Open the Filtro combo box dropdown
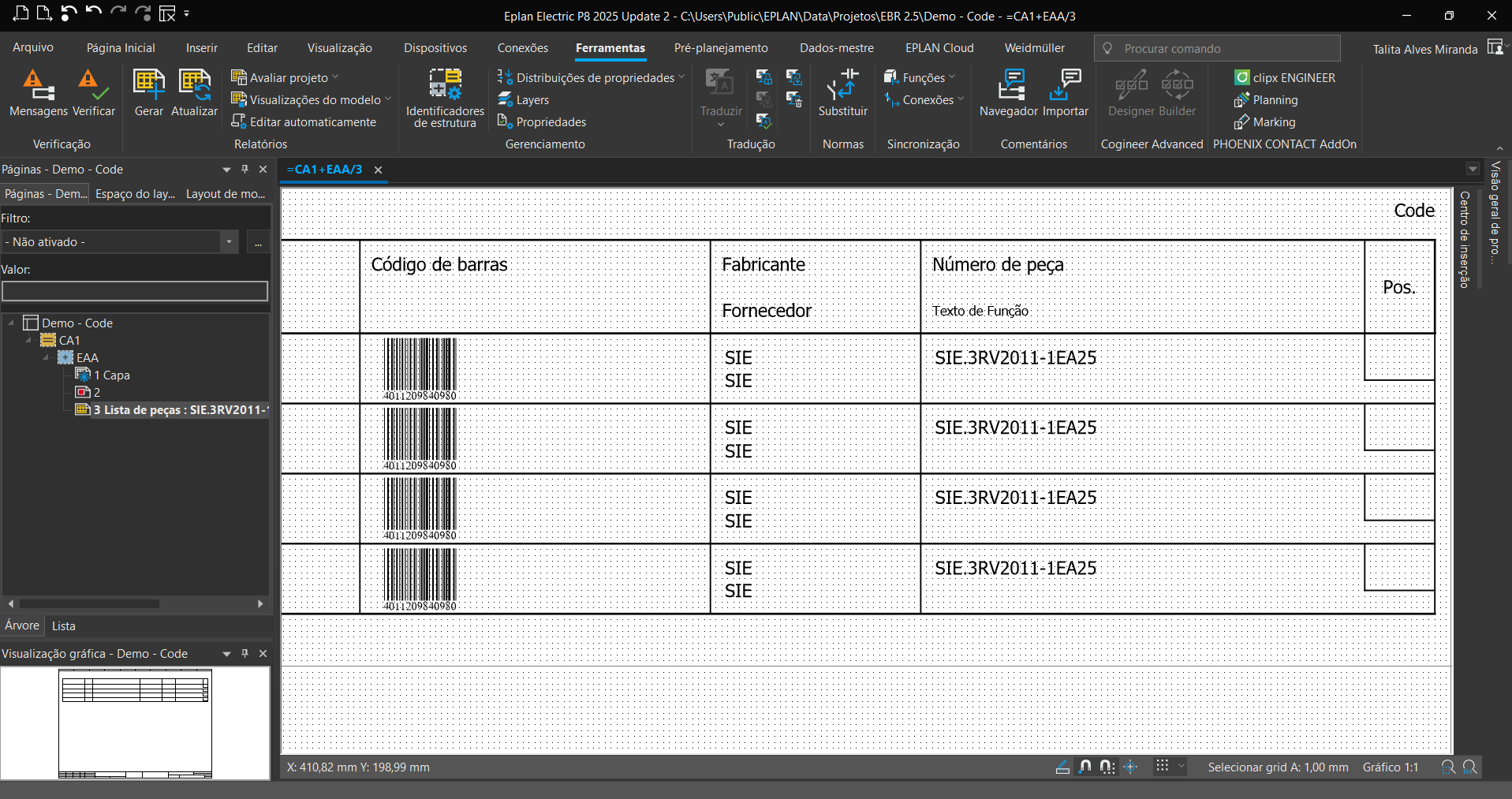Screen dimensions: 1512x799 click(229, 241)
